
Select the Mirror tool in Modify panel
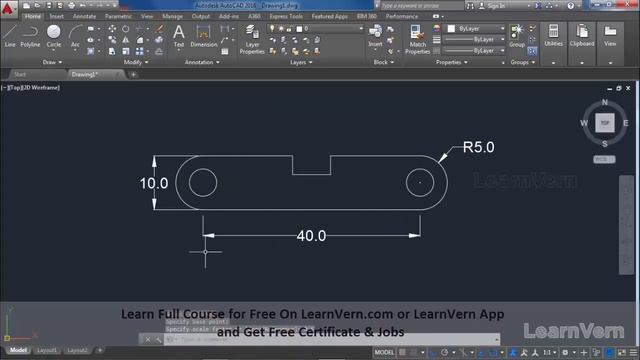click(126, 40)
